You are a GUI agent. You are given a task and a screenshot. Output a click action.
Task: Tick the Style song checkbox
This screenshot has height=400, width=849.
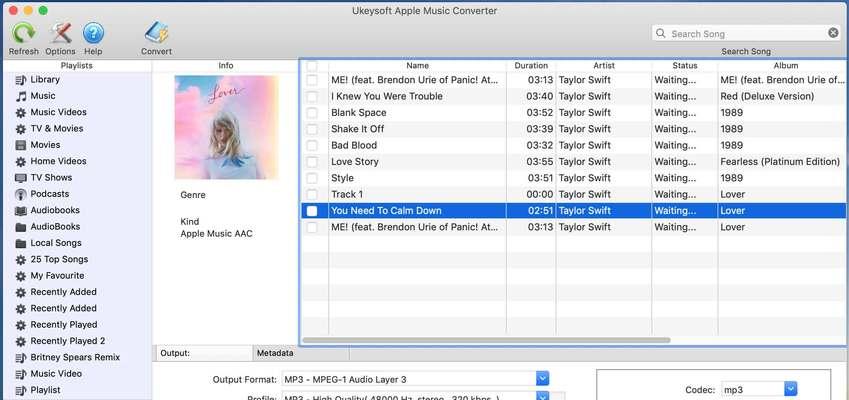tap(312, 178)
